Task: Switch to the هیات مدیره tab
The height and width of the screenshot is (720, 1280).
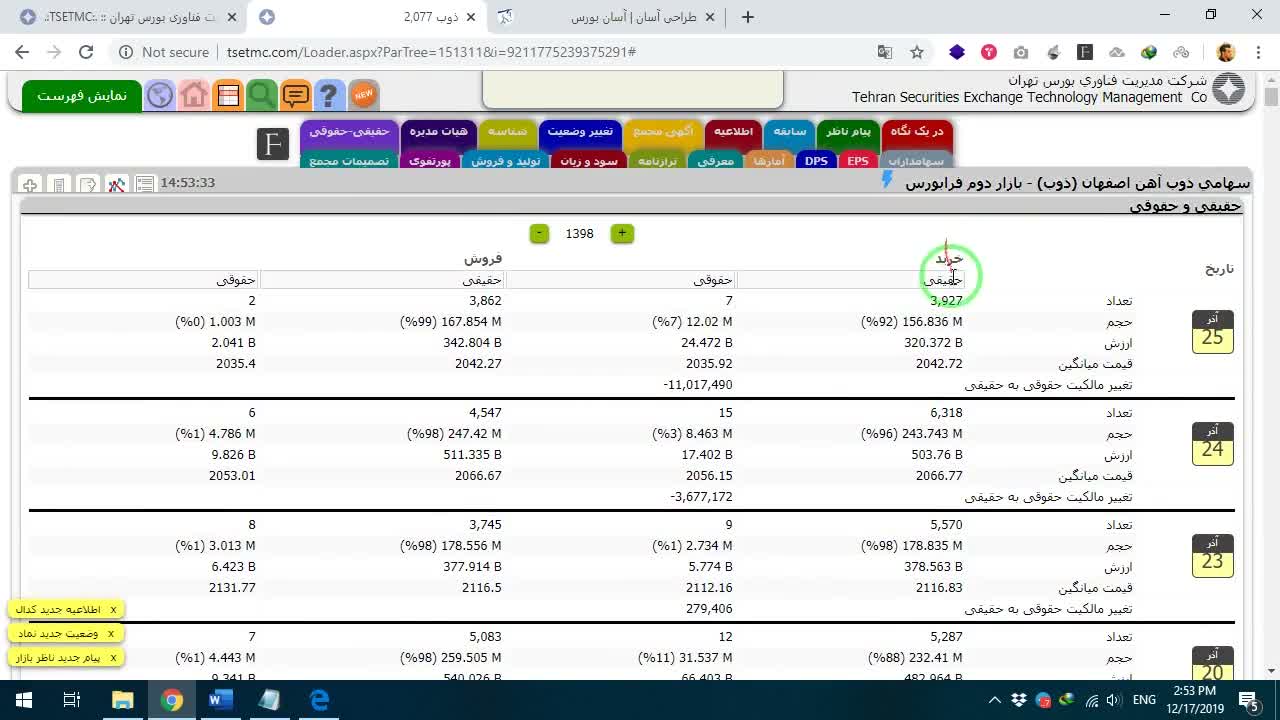Action: click(438, 132)
